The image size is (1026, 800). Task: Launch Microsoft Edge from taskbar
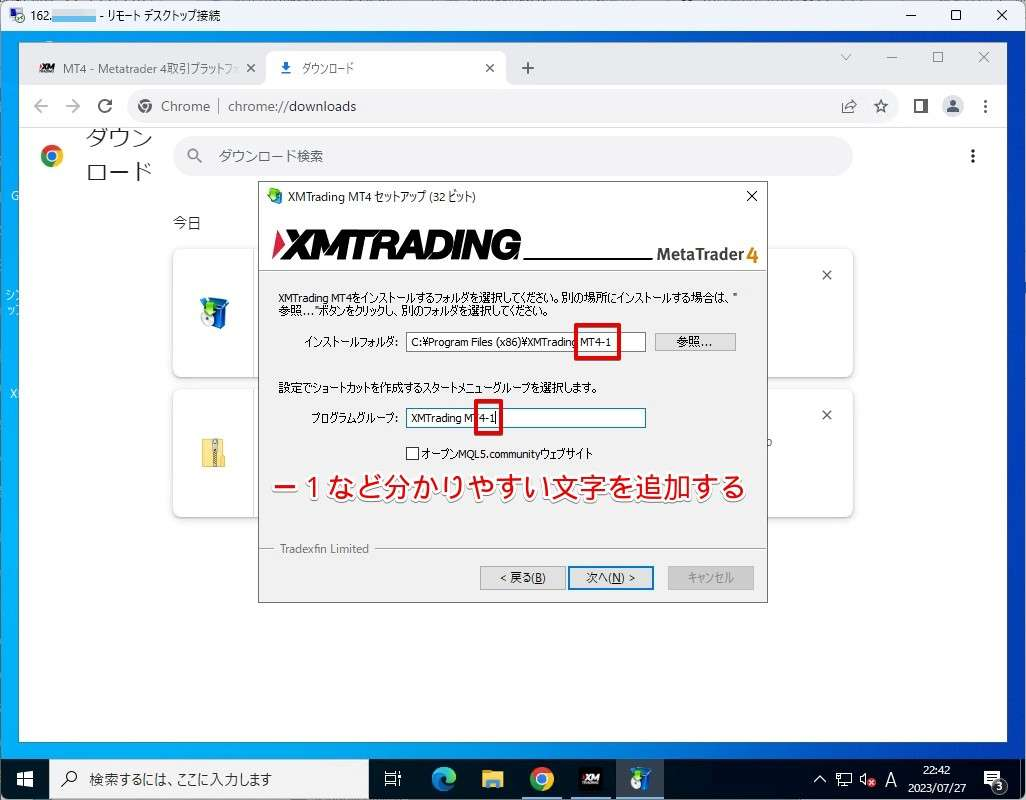pyautogui.click(x=444, y=779)
